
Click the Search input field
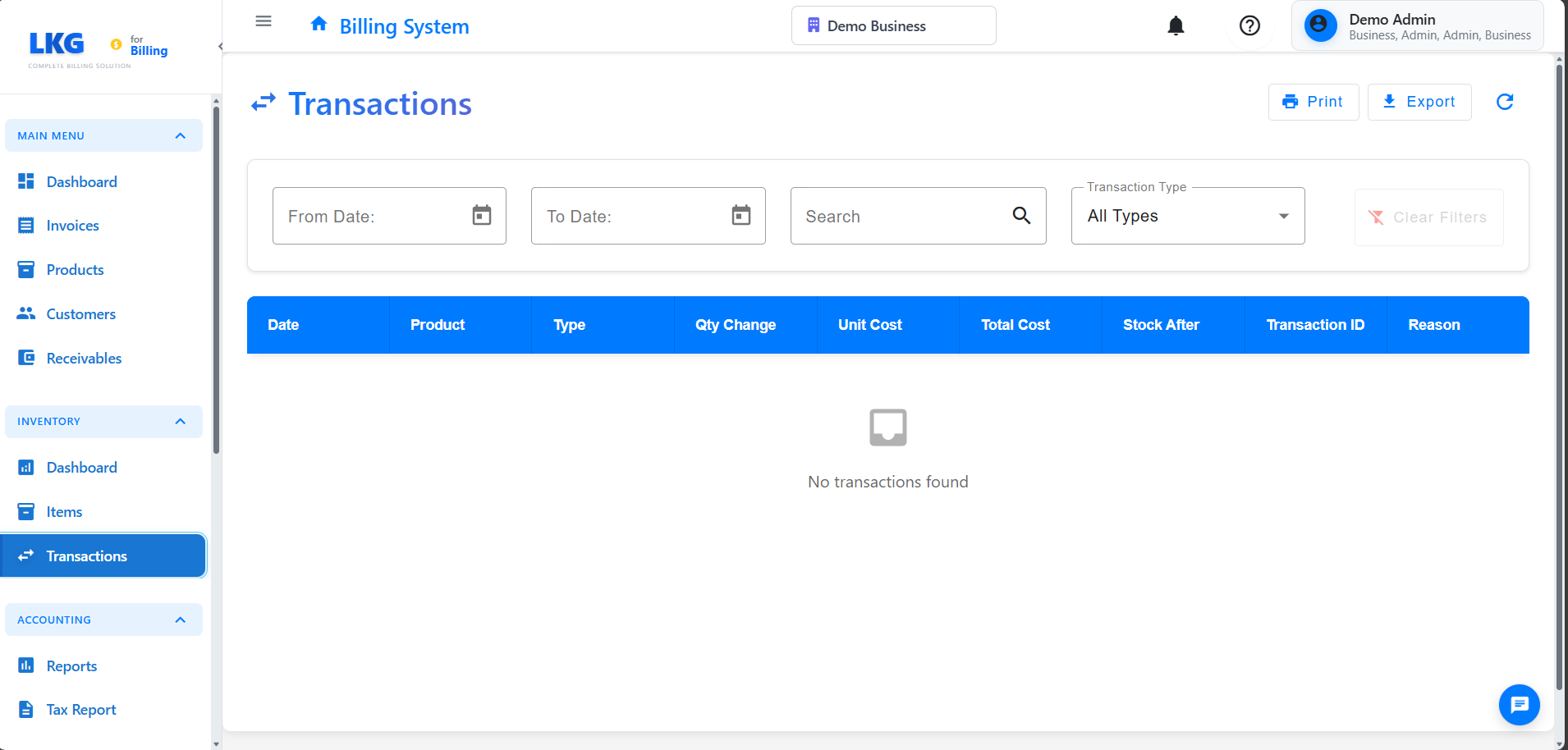coord(903,216)
